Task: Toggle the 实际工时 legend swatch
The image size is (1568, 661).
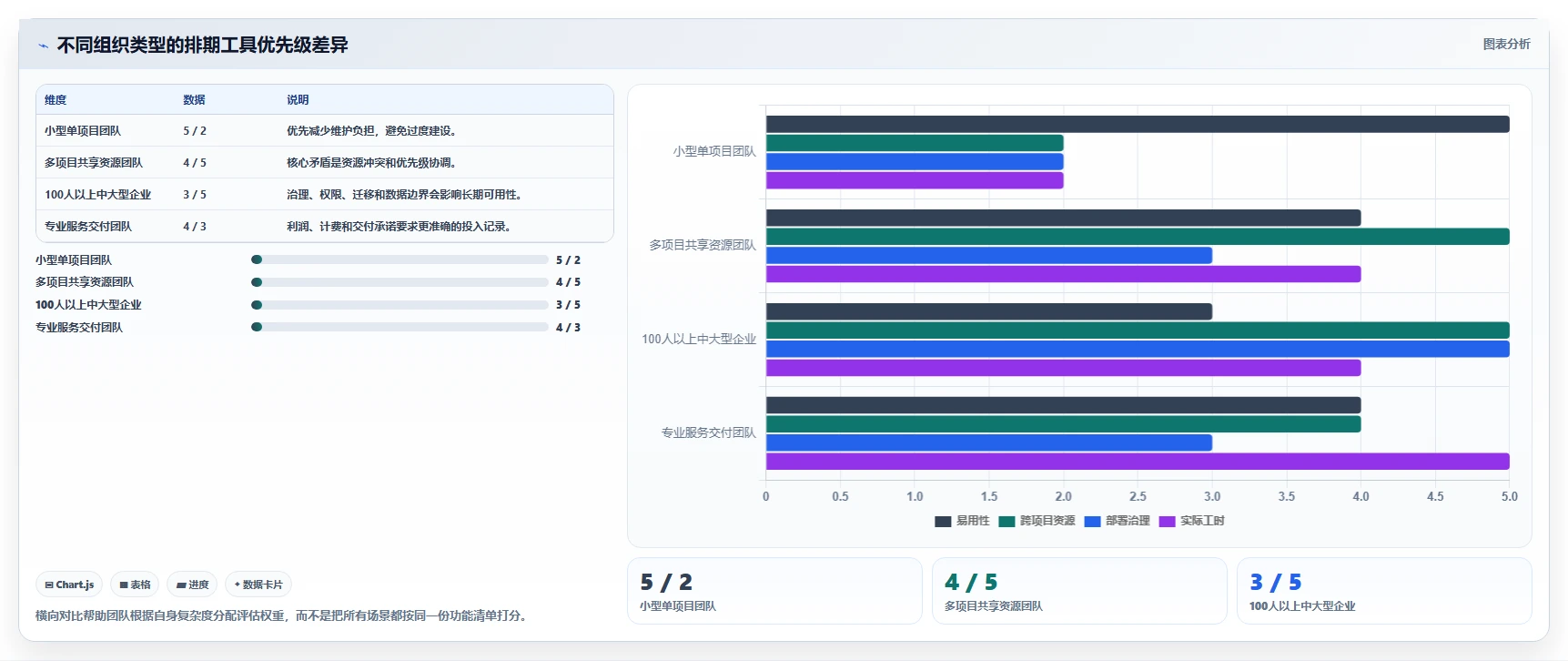Action: pos(1168,522)
